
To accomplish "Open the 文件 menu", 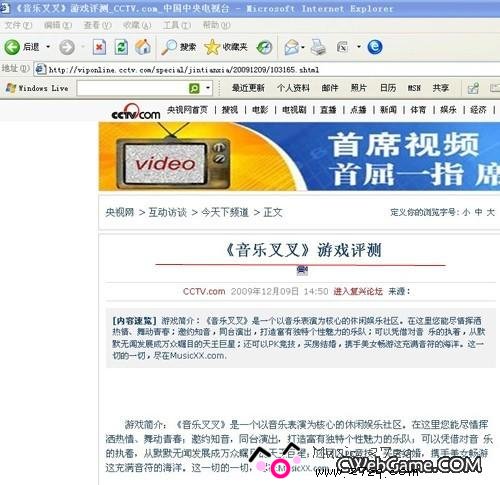I will (18, 25).
